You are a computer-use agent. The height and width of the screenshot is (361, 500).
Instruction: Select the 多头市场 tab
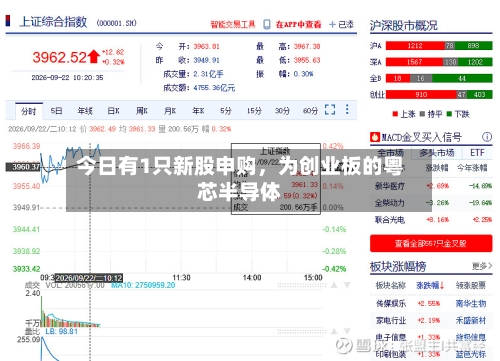click(437, 153)
